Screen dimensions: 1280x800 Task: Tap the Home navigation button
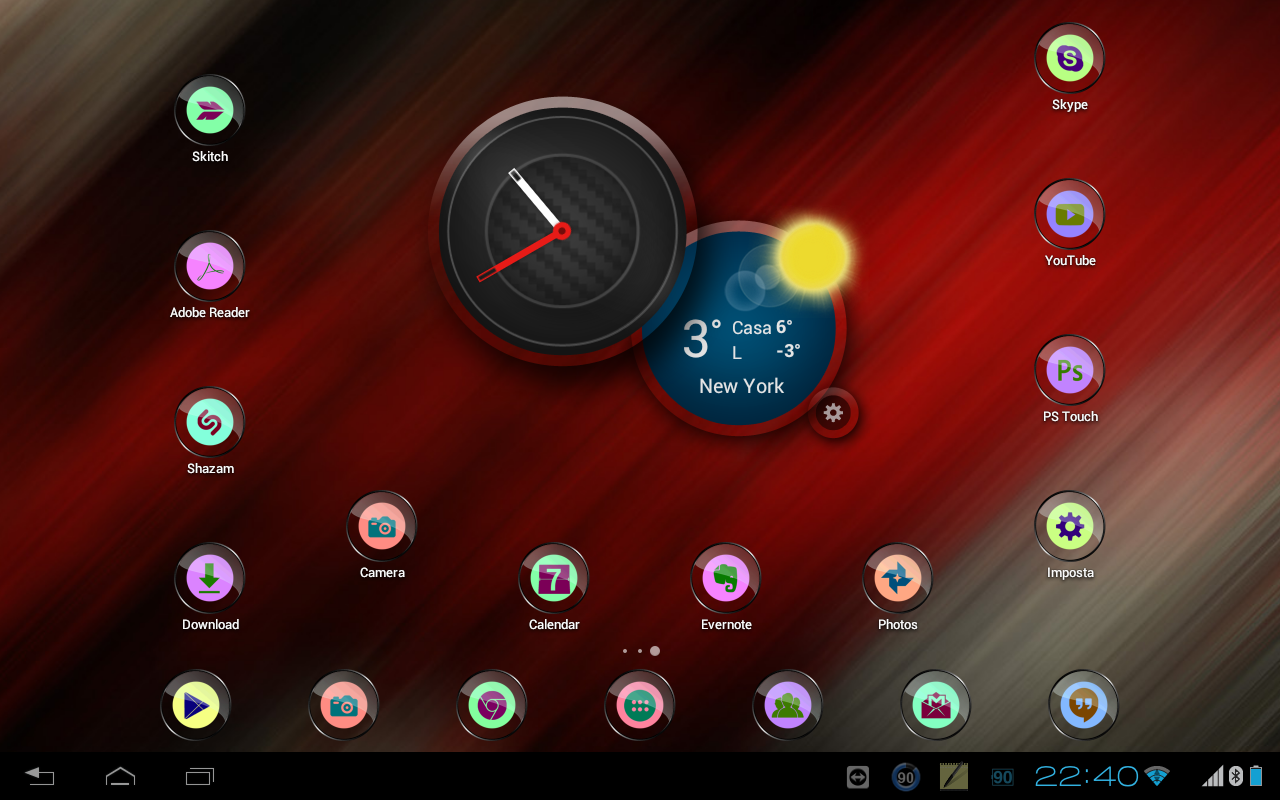(x=120, y=776)
